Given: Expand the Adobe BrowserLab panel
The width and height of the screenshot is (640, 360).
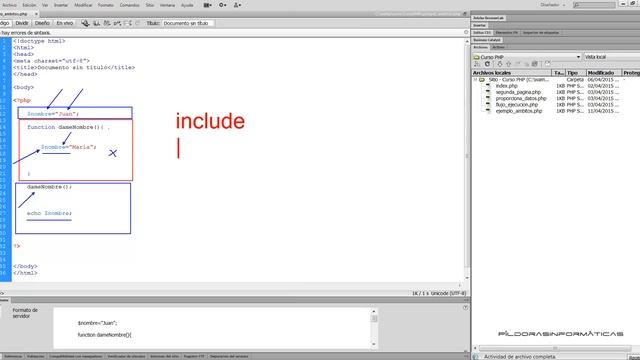Looking at the screenshot, I should coord(488,18).
